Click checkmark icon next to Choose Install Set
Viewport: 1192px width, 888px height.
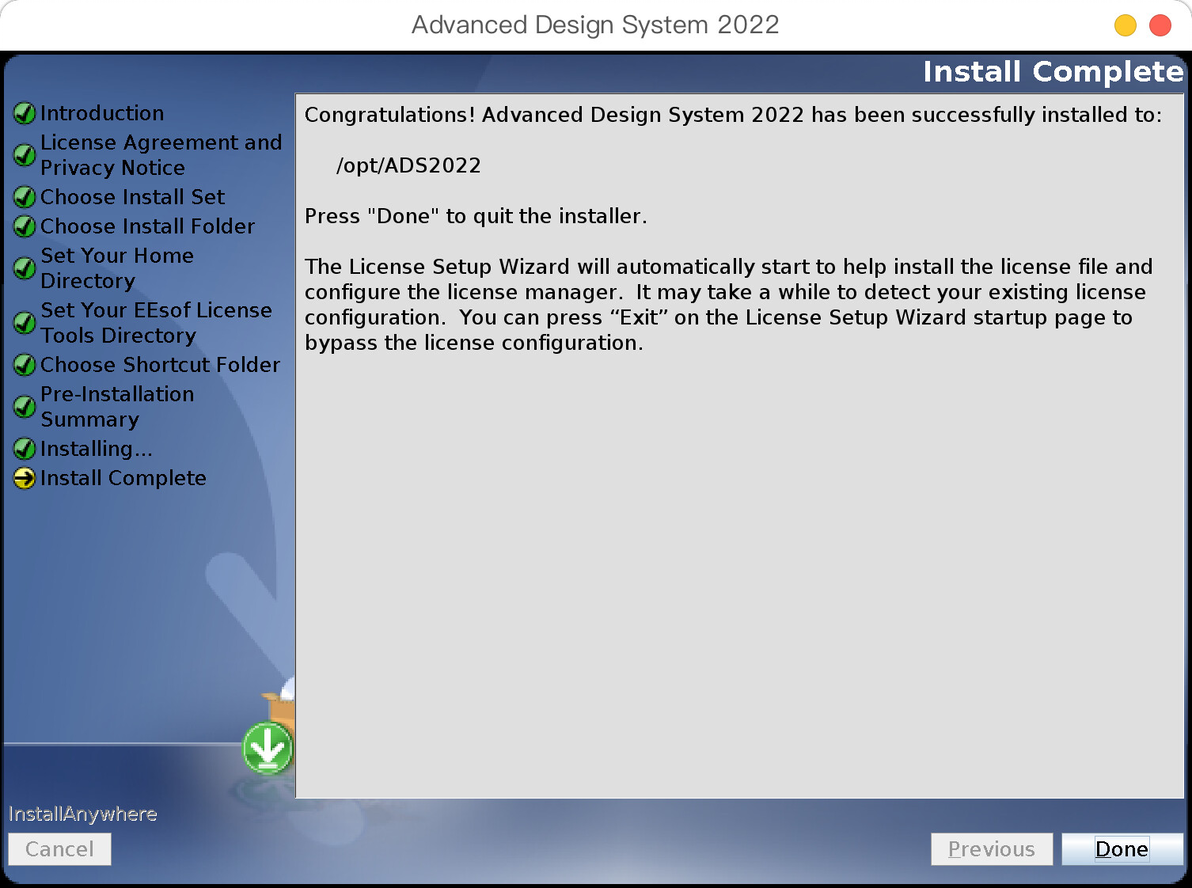[x=24, y=197]
